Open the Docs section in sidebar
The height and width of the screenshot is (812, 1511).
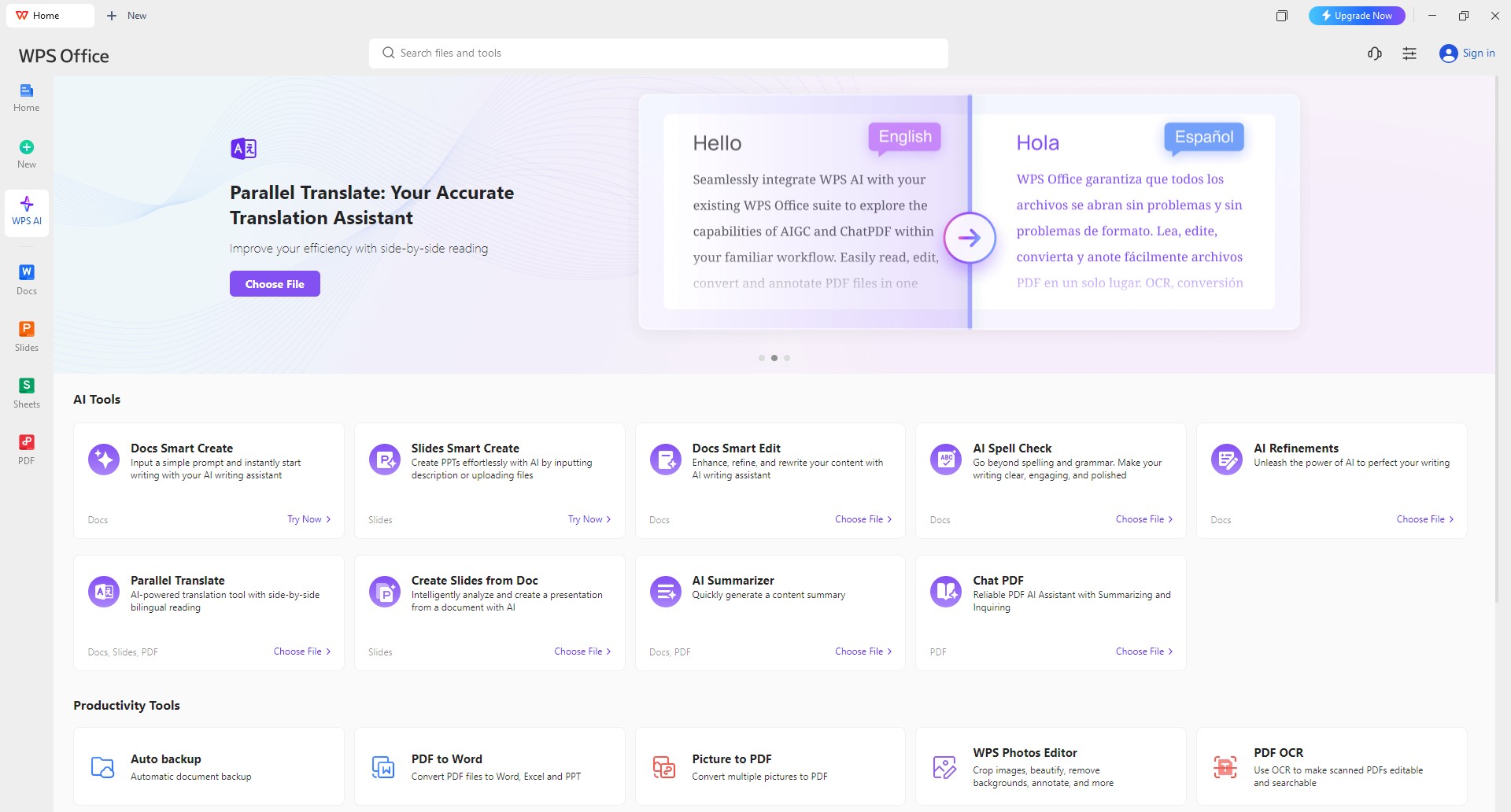[27, 279]
